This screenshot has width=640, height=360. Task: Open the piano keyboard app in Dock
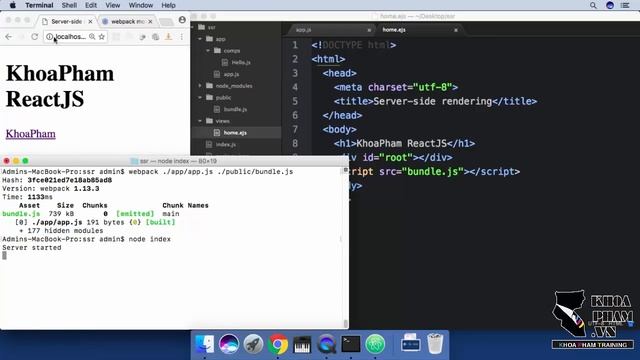(x=302, y=344)
